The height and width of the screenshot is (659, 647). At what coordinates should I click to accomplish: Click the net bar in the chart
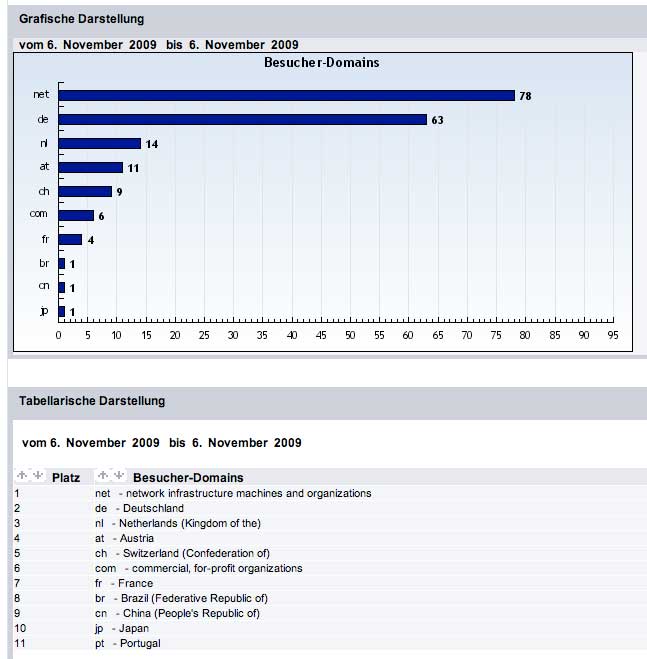286,95
